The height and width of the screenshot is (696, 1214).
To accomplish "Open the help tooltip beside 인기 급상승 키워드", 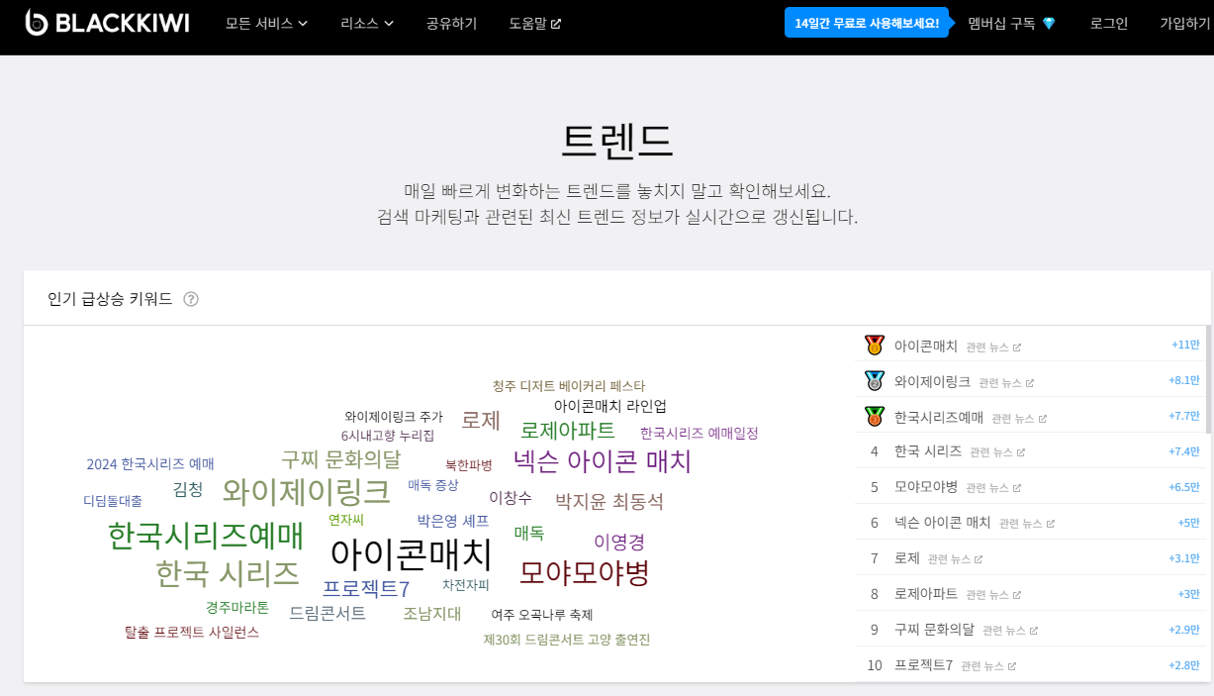I will click(192, 298).
